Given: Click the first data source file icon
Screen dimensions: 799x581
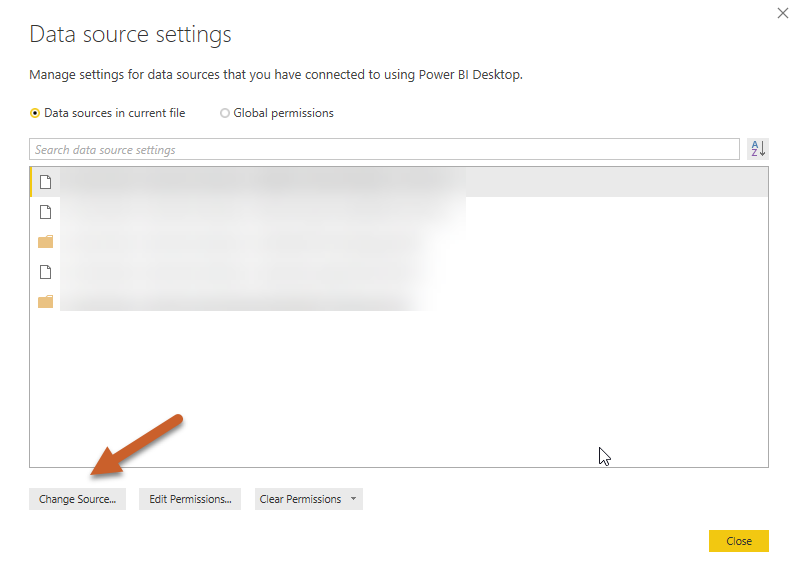Looking at the screenshot, I should point(45,182).
